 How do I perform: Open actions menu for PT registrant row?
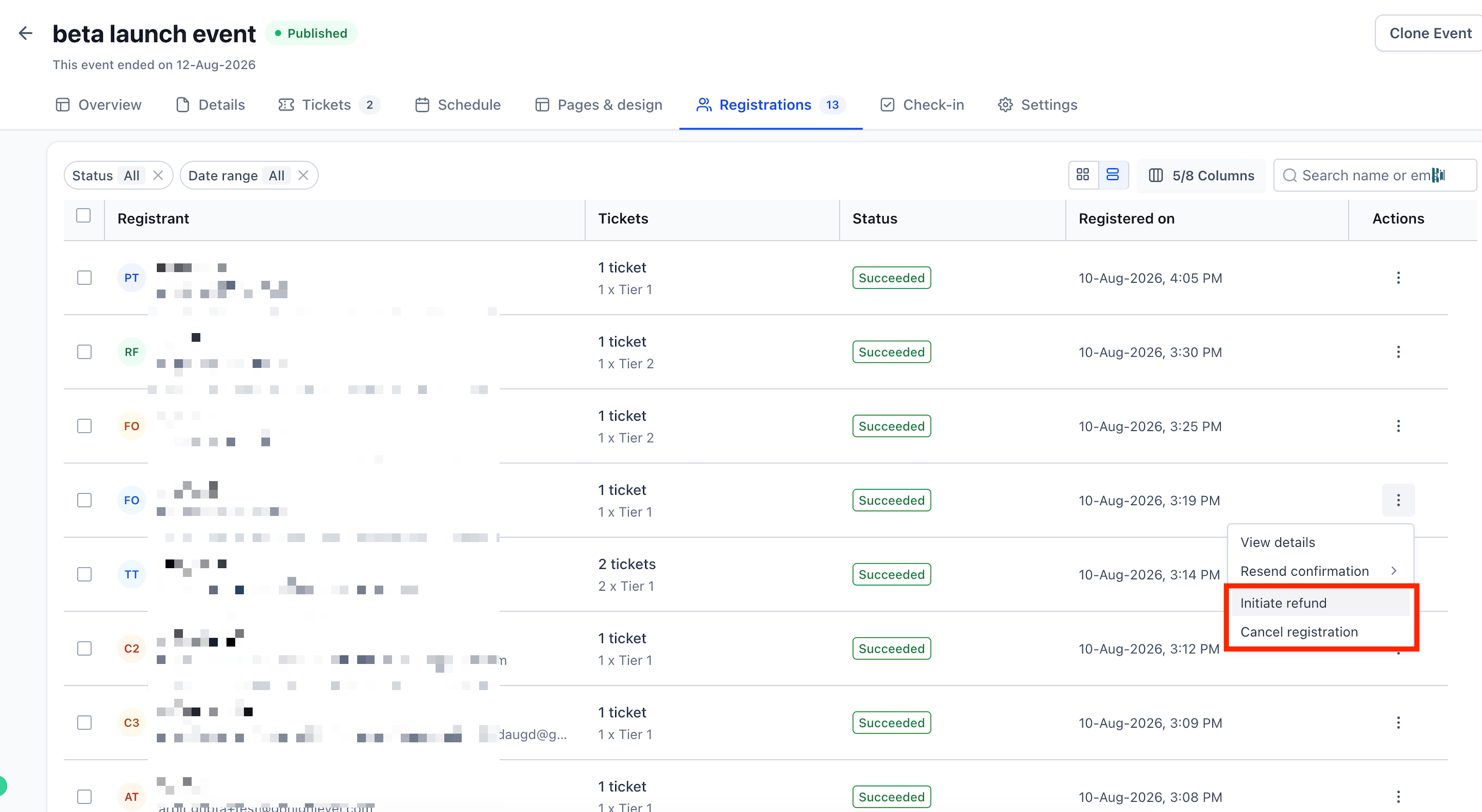(1398, 278)
